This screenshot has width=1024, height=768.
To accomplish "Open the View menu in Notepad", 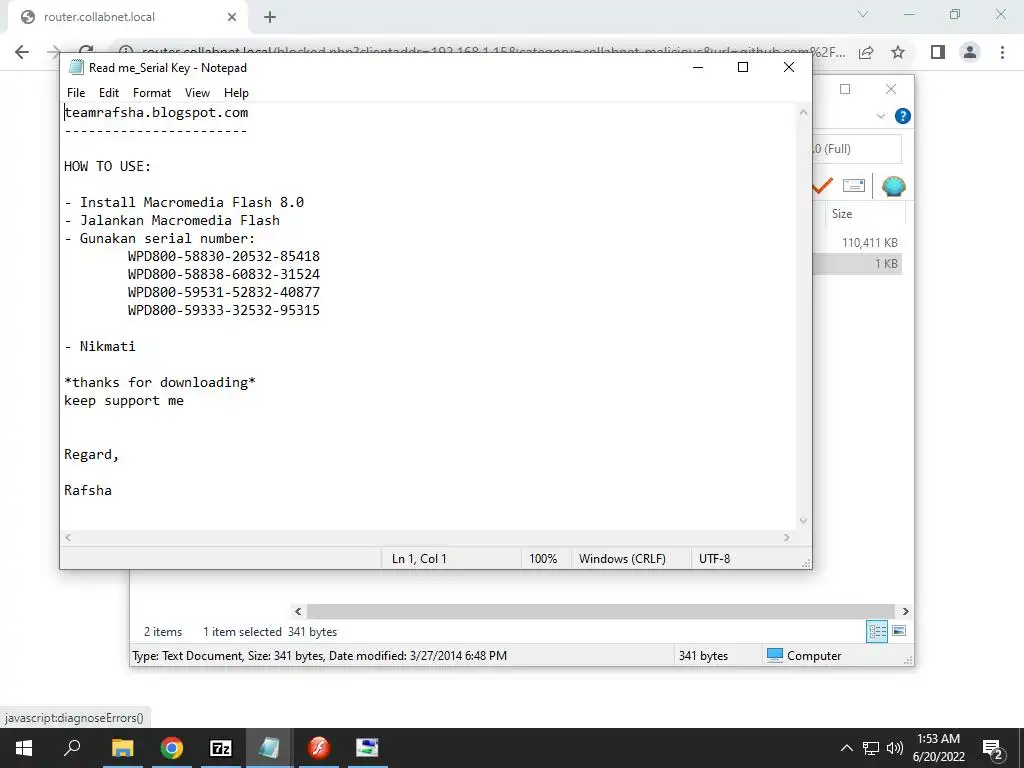I will point(197,93).
